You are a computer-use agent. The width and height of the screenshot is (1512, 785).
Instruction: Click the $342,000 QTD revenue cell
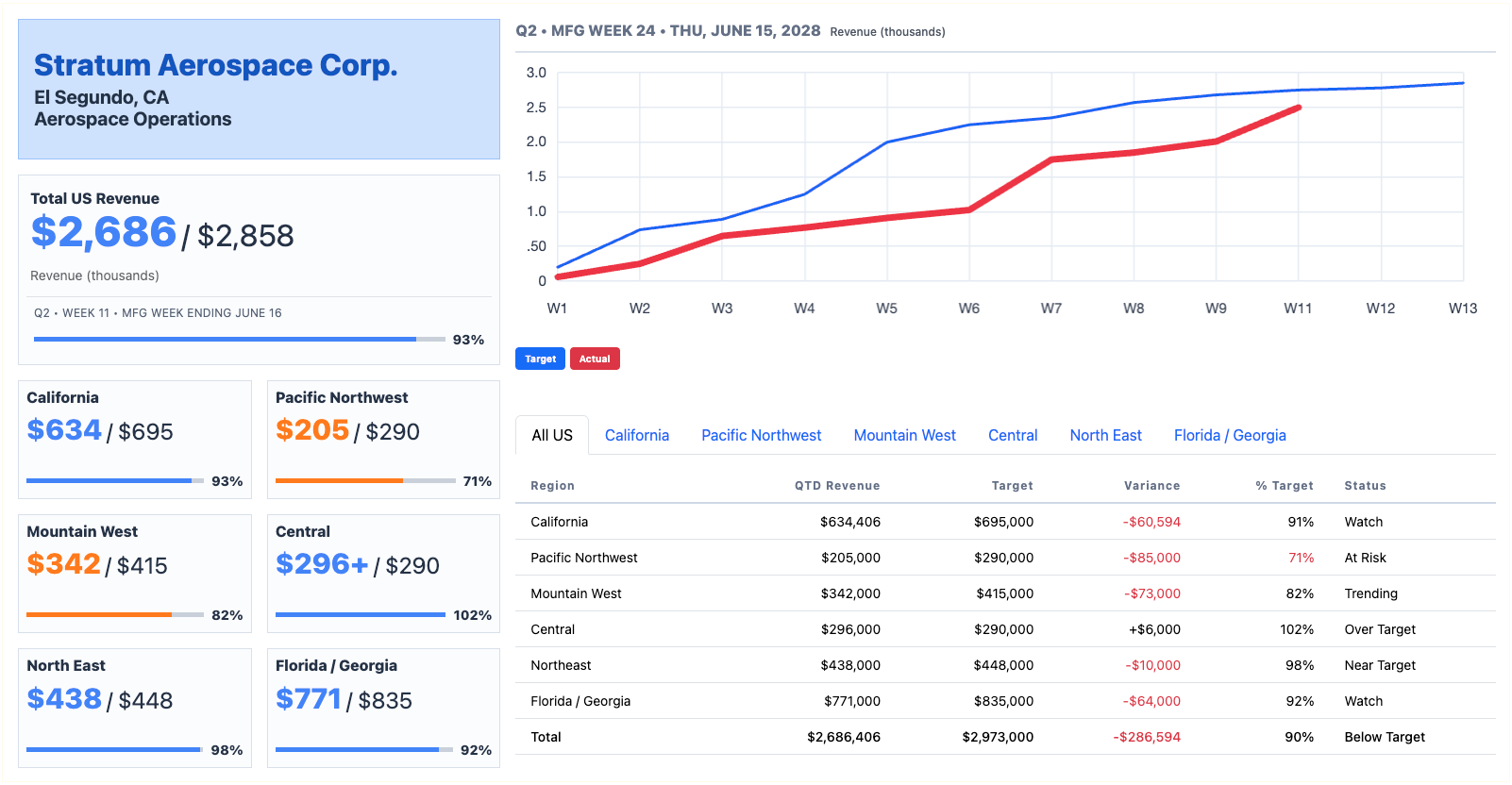pos(850,593)
